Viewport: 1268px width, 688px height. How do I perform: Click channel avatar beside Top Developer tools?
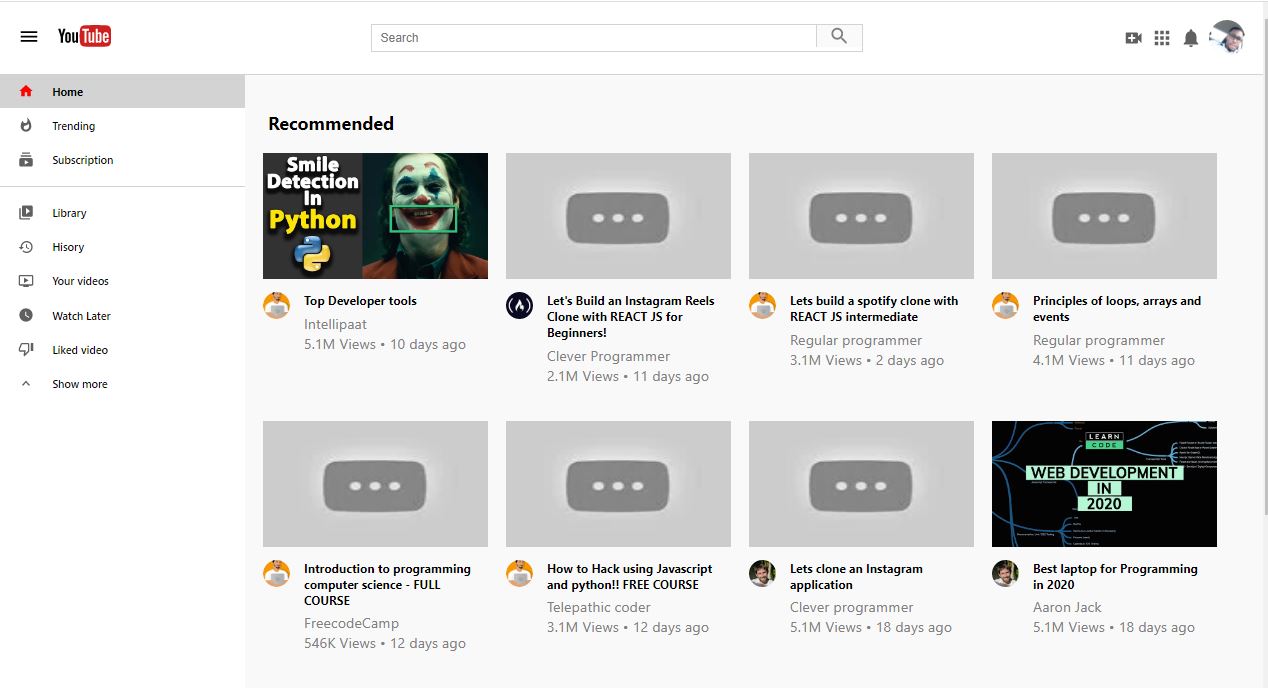[277, 306]
